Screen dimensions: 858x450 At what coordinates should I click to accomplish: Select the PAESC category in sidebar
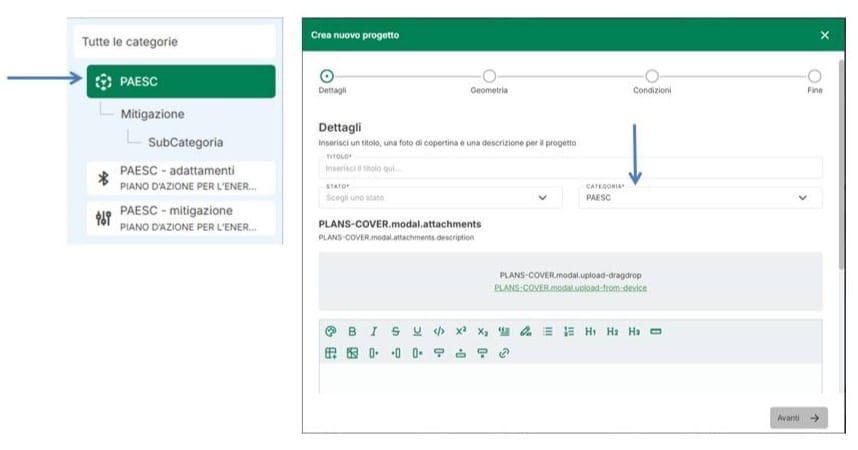(180, 82)
